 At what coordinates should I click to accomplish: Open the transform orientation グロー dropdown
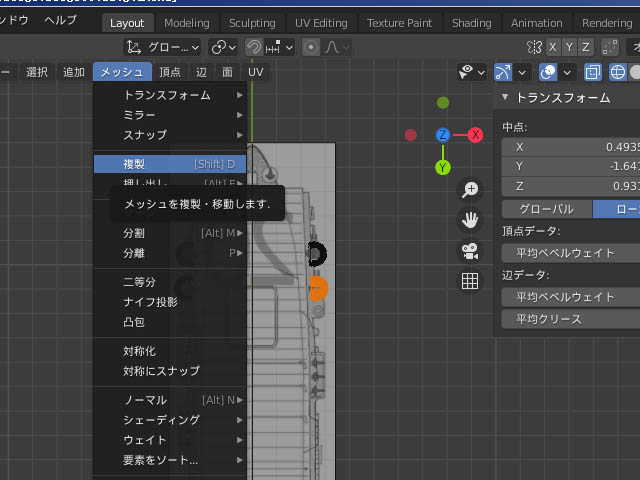click(162, 48)
